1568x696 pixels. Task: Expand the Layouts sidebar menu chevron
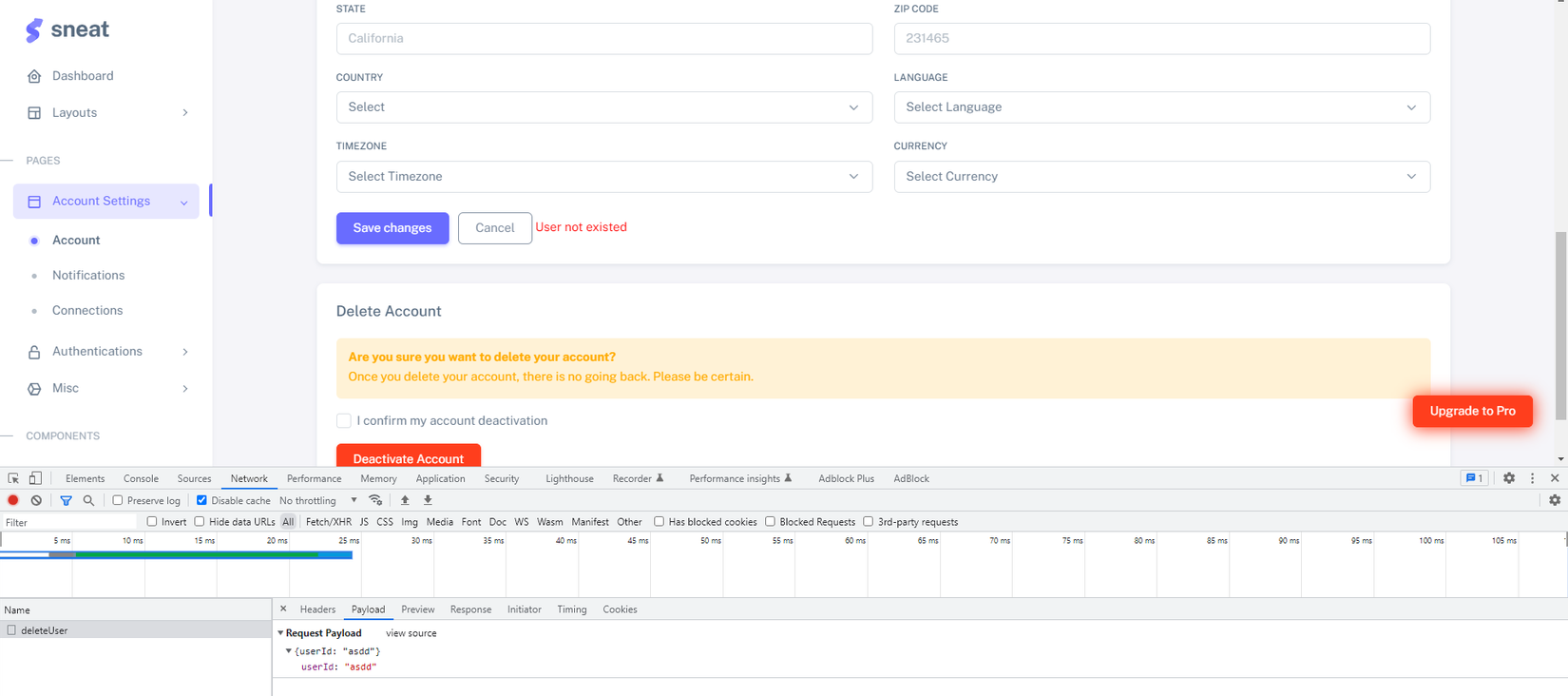coord(185,113)
